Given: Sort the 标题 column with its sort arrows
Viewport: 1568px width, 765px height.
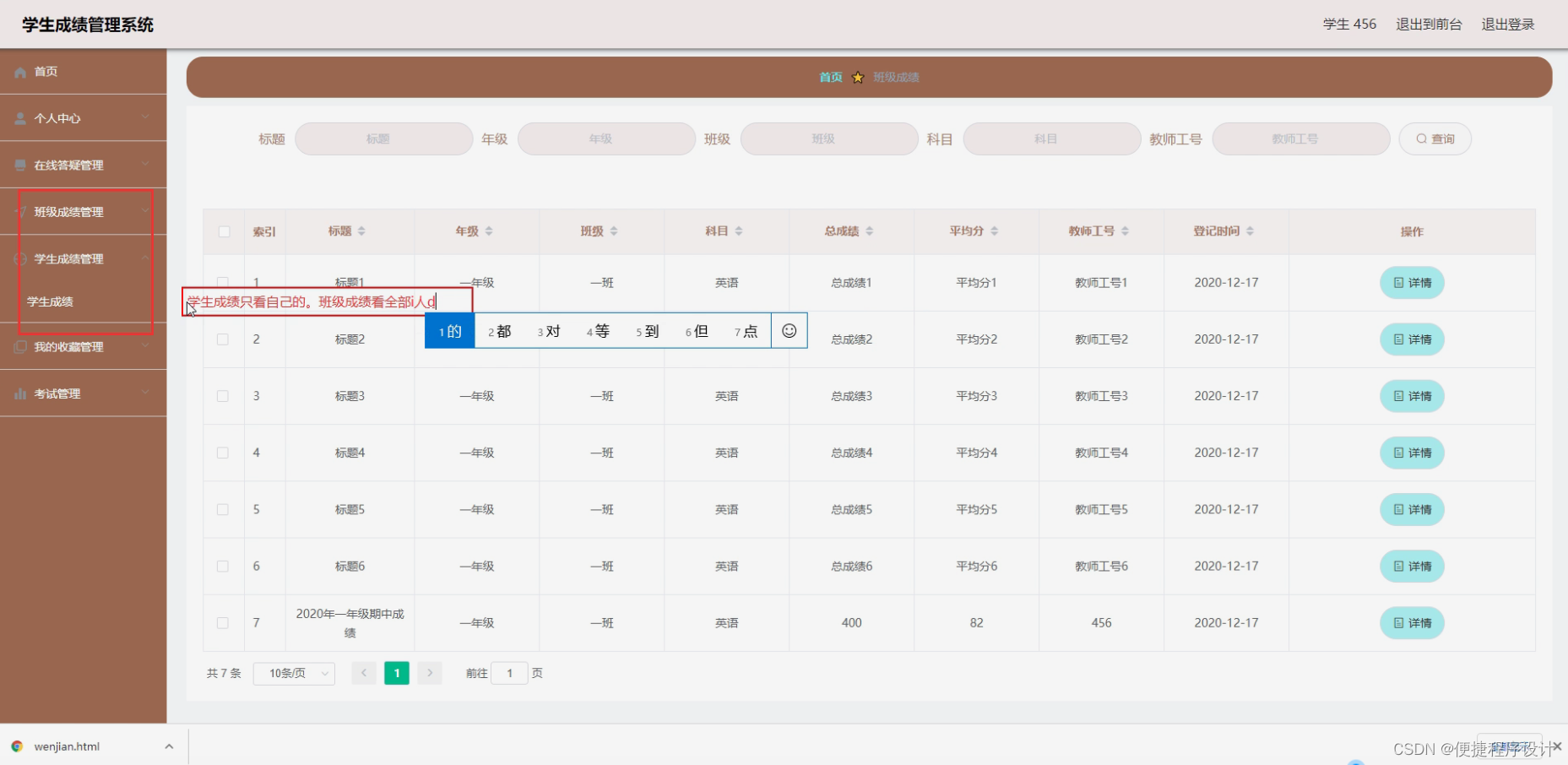Looking at the screenshot, I should [x=361, y=231].
